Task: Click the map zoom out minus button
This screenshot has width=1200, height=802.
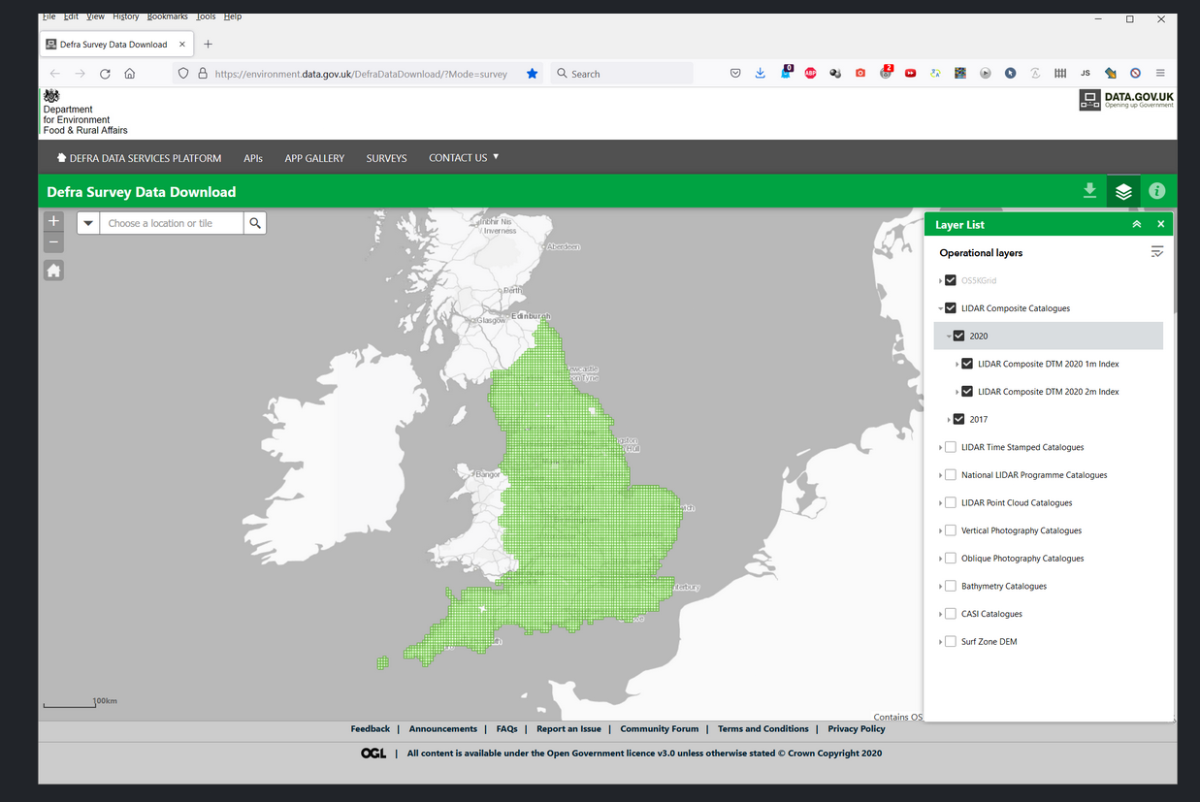Action: 54,243
